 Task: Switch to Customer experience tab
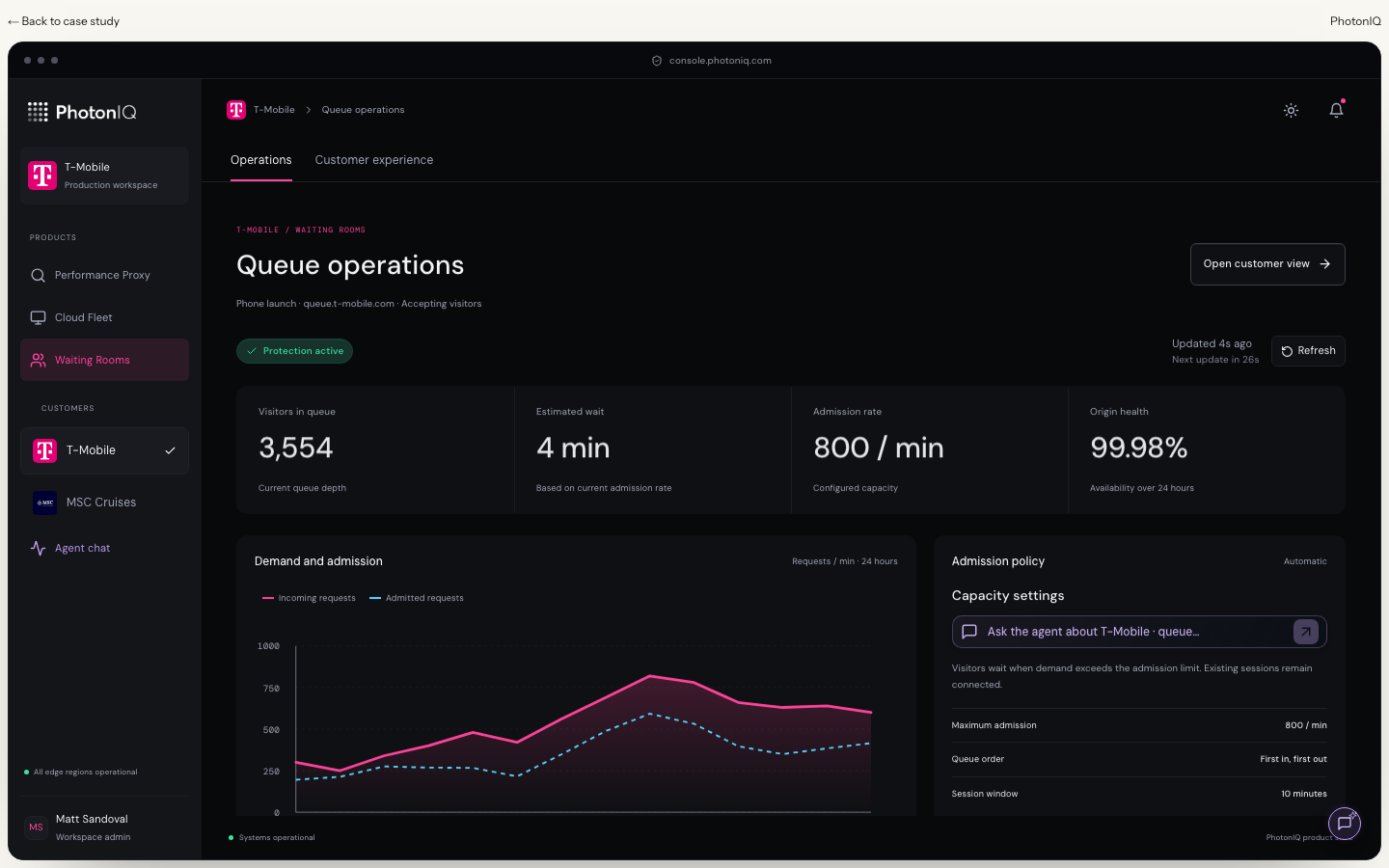[x=374, y=160]
